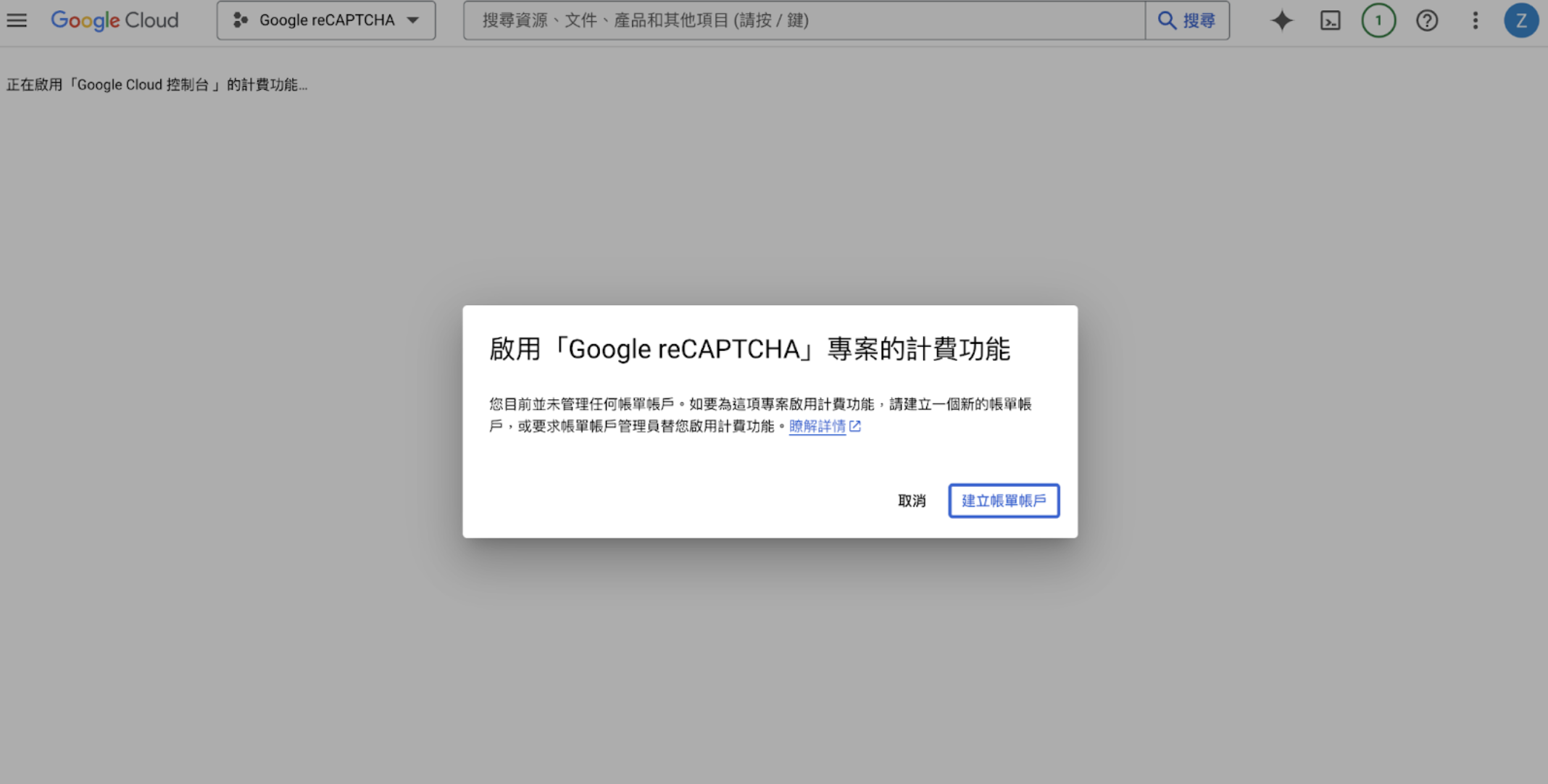This screenshot has height=784, width=1548.
Task: Click the 搜尋 search button
Action: [1187, 20]
